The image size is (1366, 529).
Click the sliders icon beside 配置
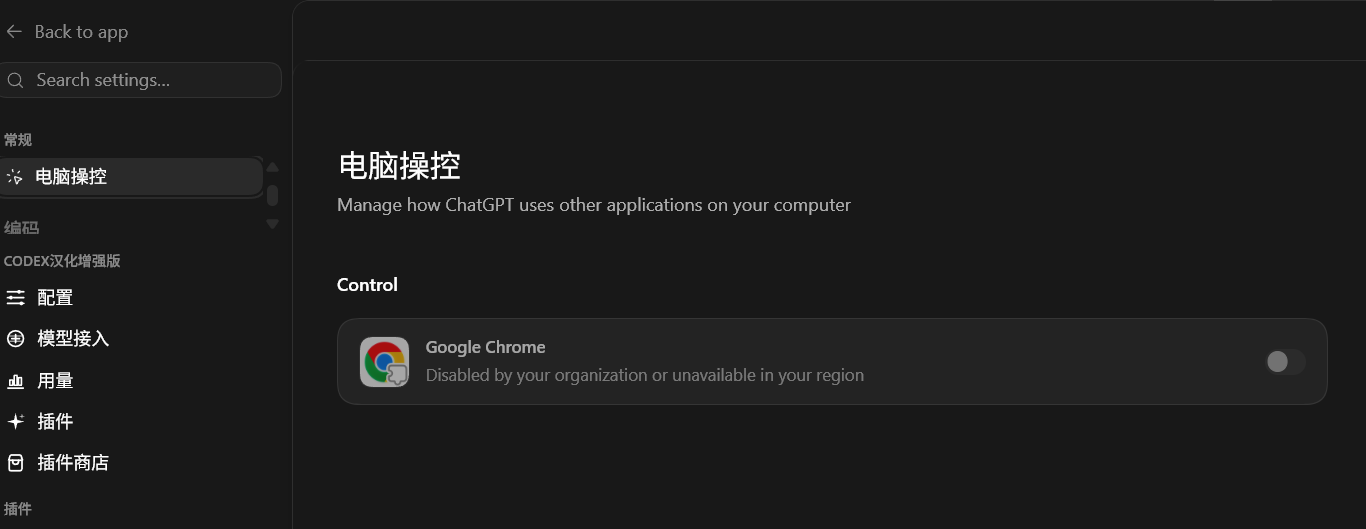click(16, 298)
